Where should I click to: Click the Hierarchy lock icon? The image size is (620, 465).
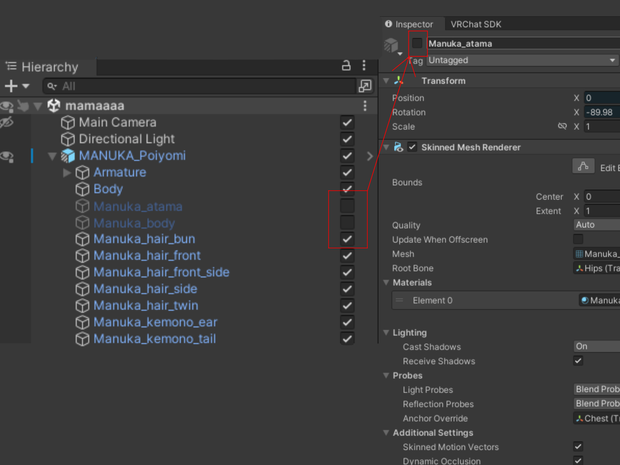point(346,66)
